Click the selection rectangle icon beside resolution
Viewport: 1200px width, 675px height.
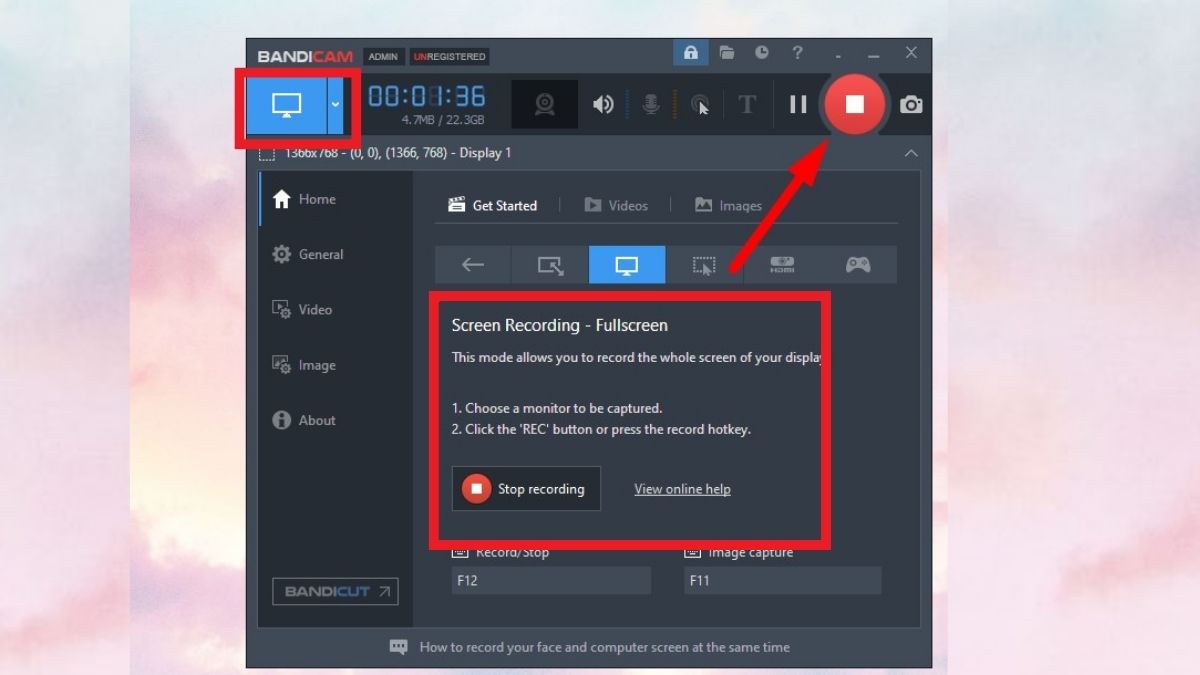(267, 154)
